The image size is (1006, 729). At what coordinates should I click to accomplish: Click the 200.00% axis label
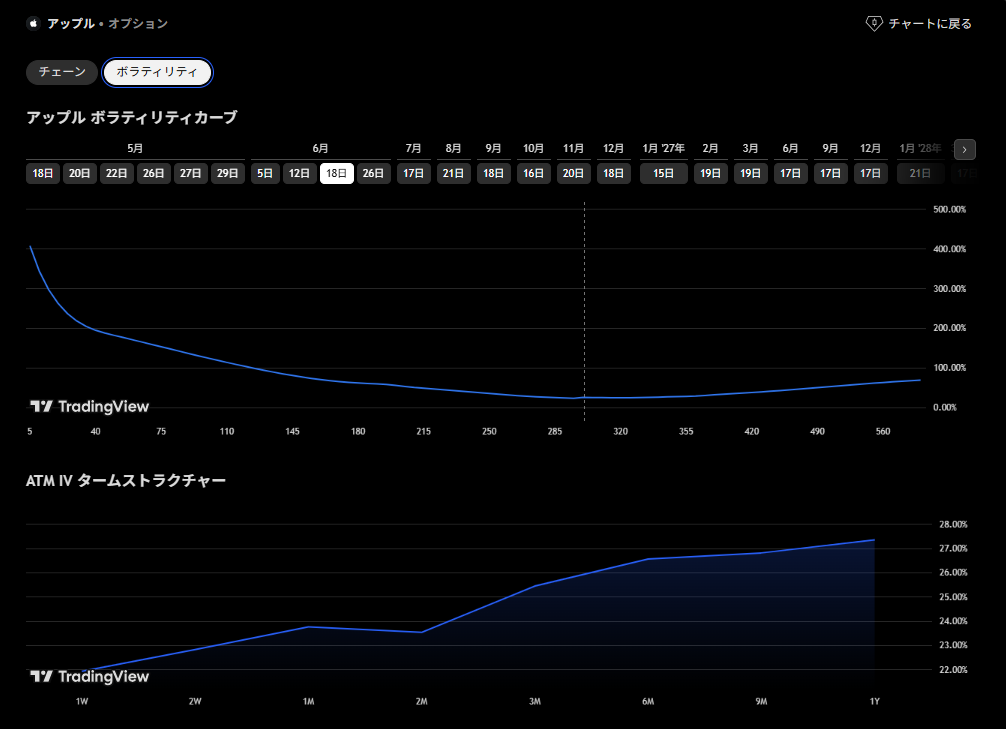pyautogui.click(x=950, y=328)
